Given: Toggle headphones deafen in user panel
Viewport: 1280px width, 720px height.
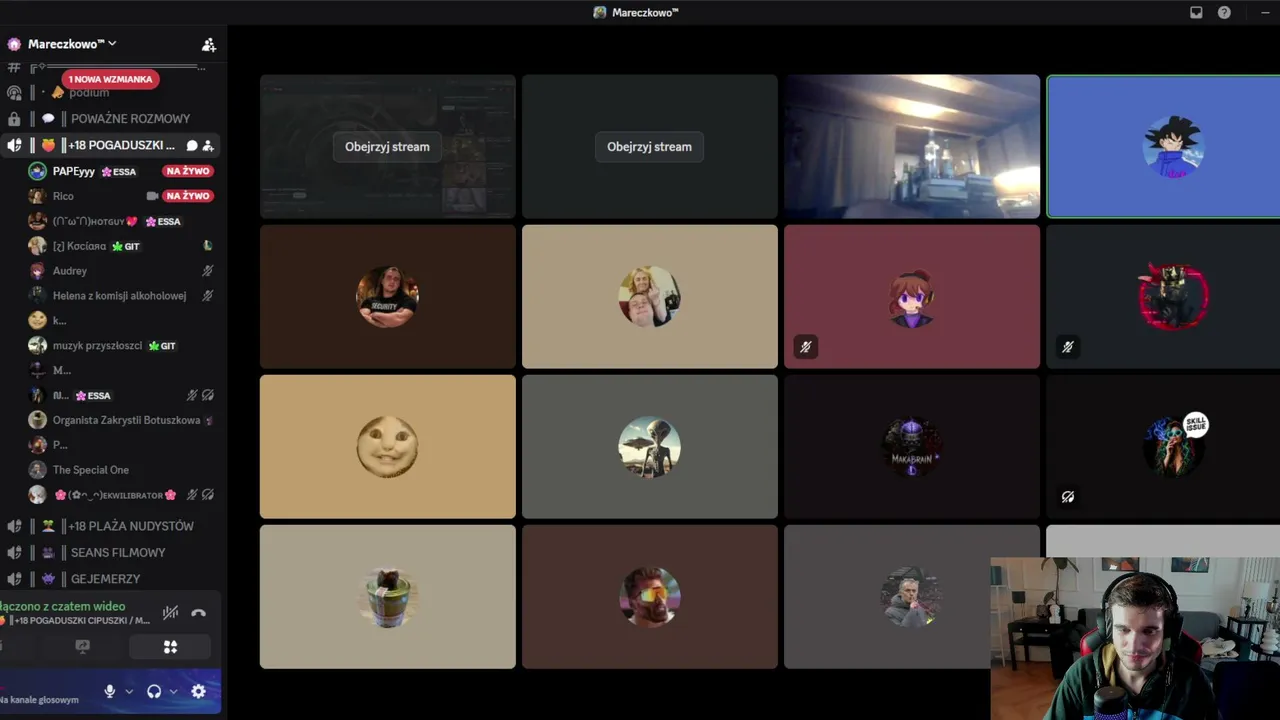Looking at the screenshot, I should (154, 691).
